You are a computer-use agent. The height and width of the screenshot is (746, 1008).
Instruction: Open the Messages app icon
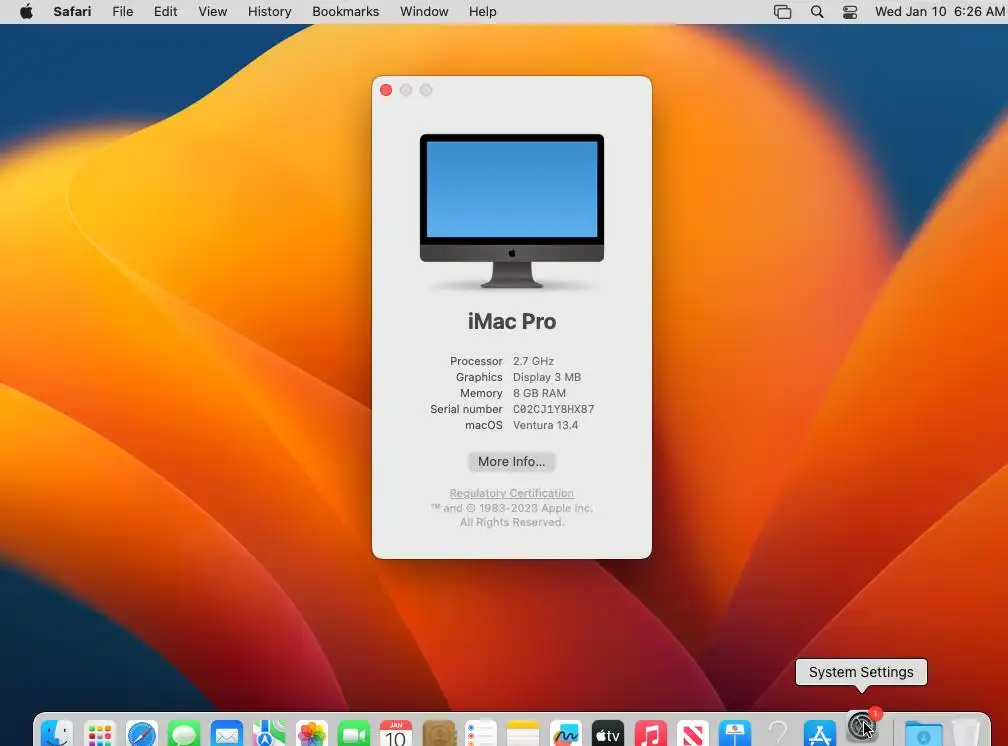click(184, 734)
